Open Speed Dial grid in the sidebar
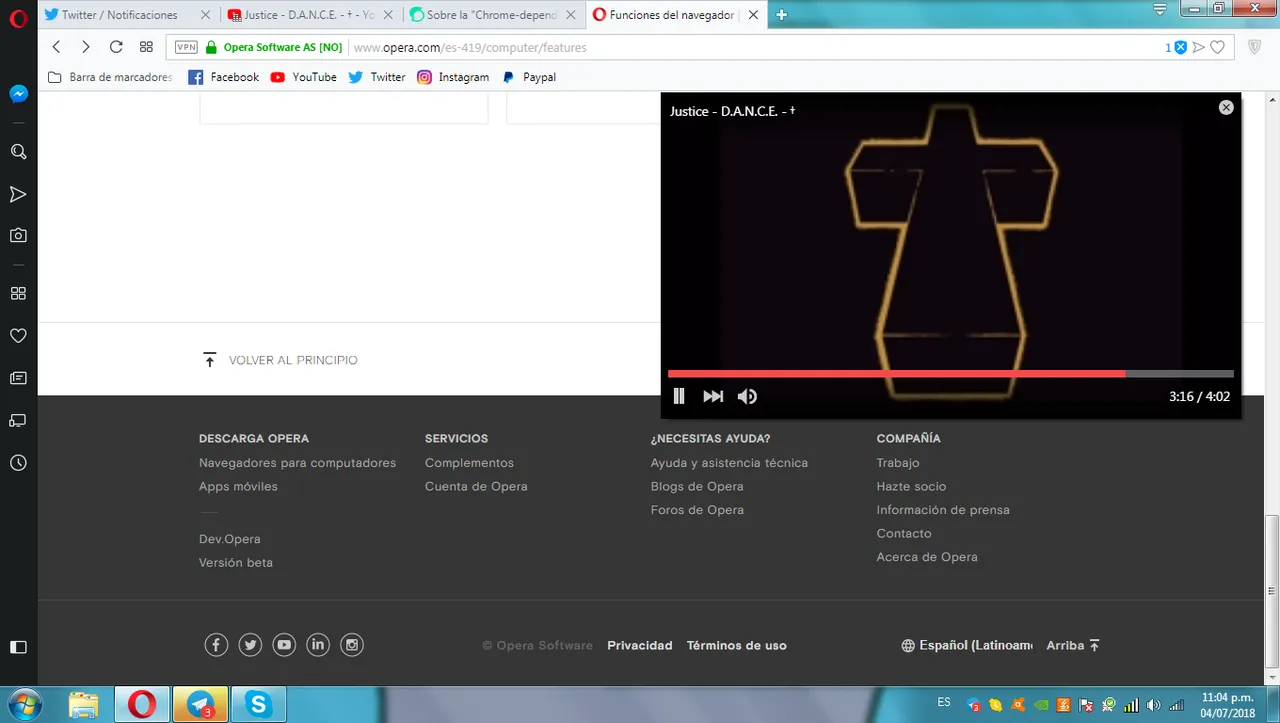This screenshot has height=723, width=1280. 18,294
